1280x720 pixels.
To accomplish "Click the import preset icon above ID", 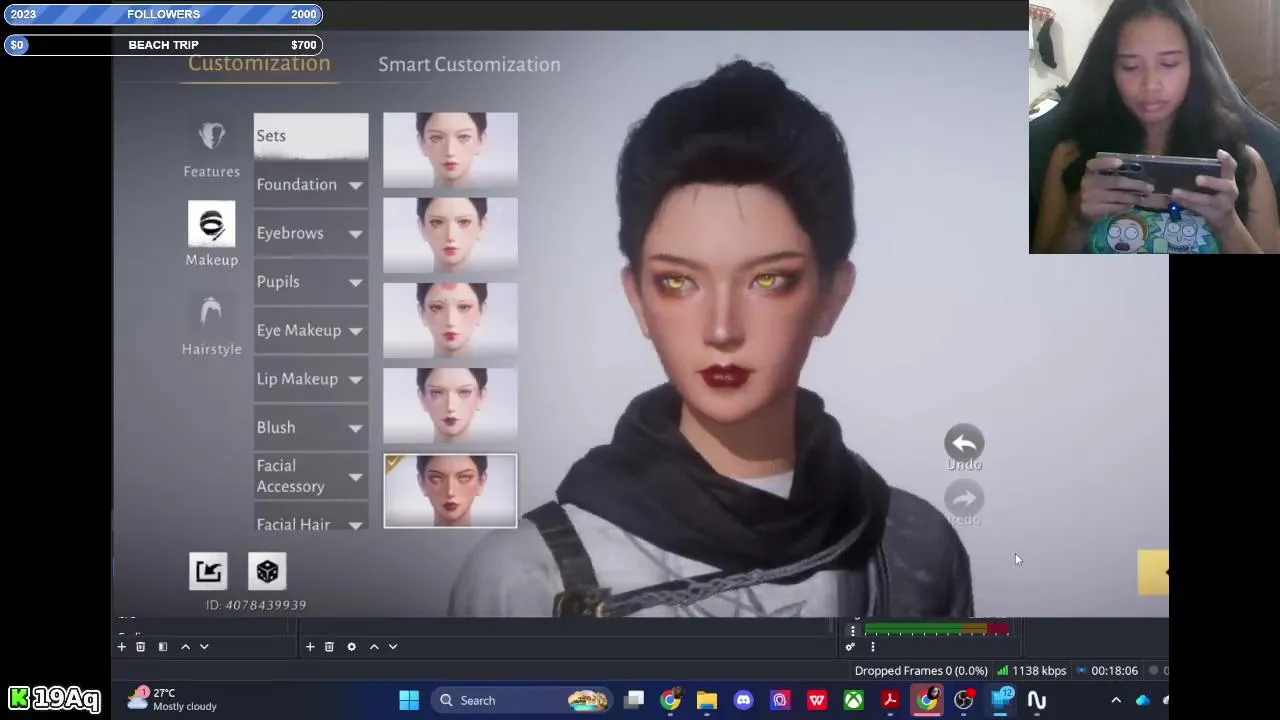I will click(x=208, y=571).
